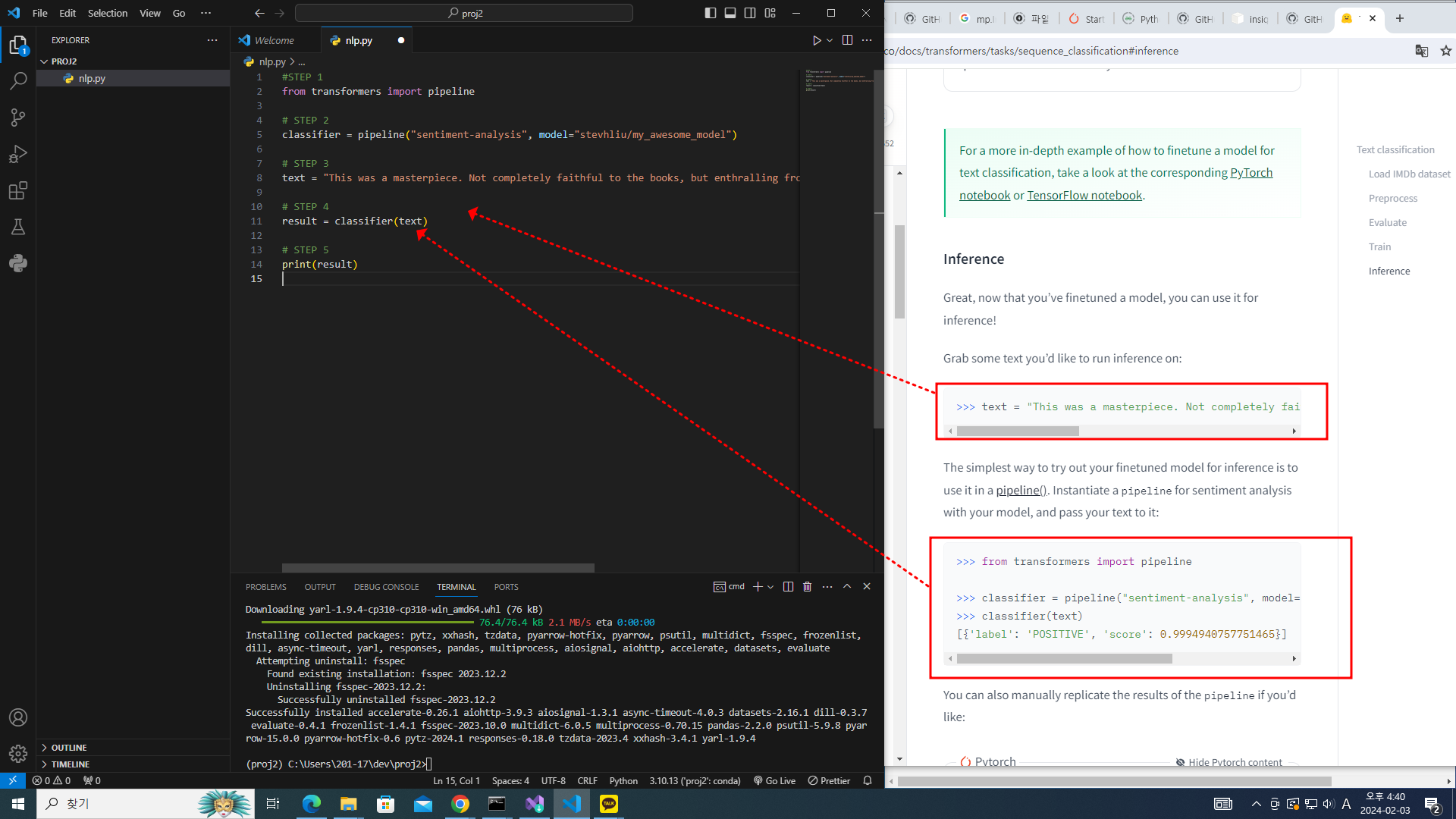The width and height of the screenshot is (1456, 819).
Task: Open the TensorFlow notebook link
Action: coord(1084,195)
